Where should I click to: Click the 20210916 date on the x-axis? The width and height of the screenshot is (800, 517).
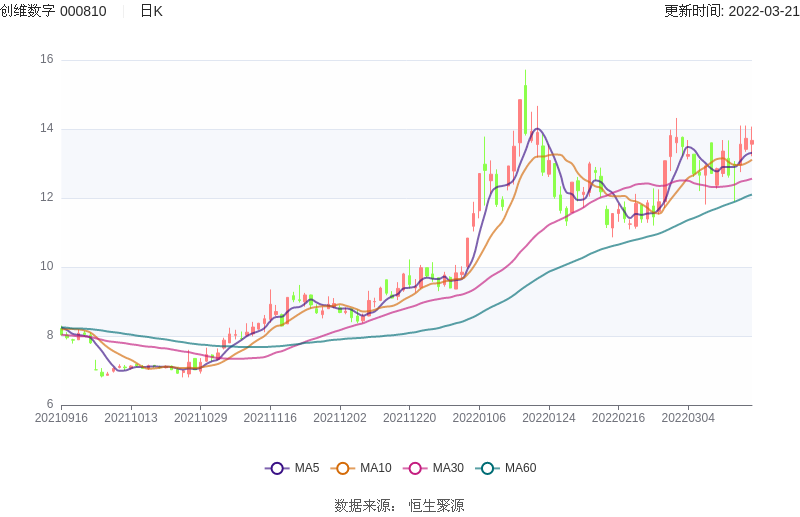61,418
